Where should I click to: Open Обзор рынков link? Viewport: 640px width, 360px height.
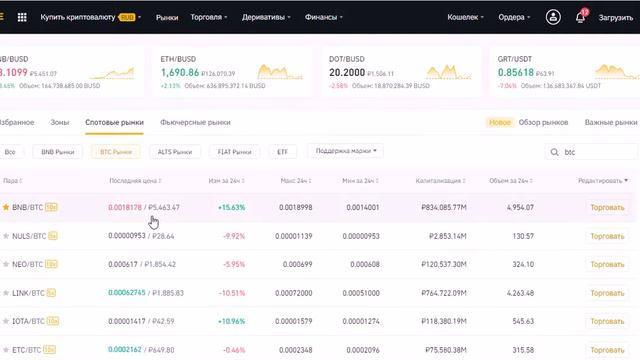(x=543, y=122)
